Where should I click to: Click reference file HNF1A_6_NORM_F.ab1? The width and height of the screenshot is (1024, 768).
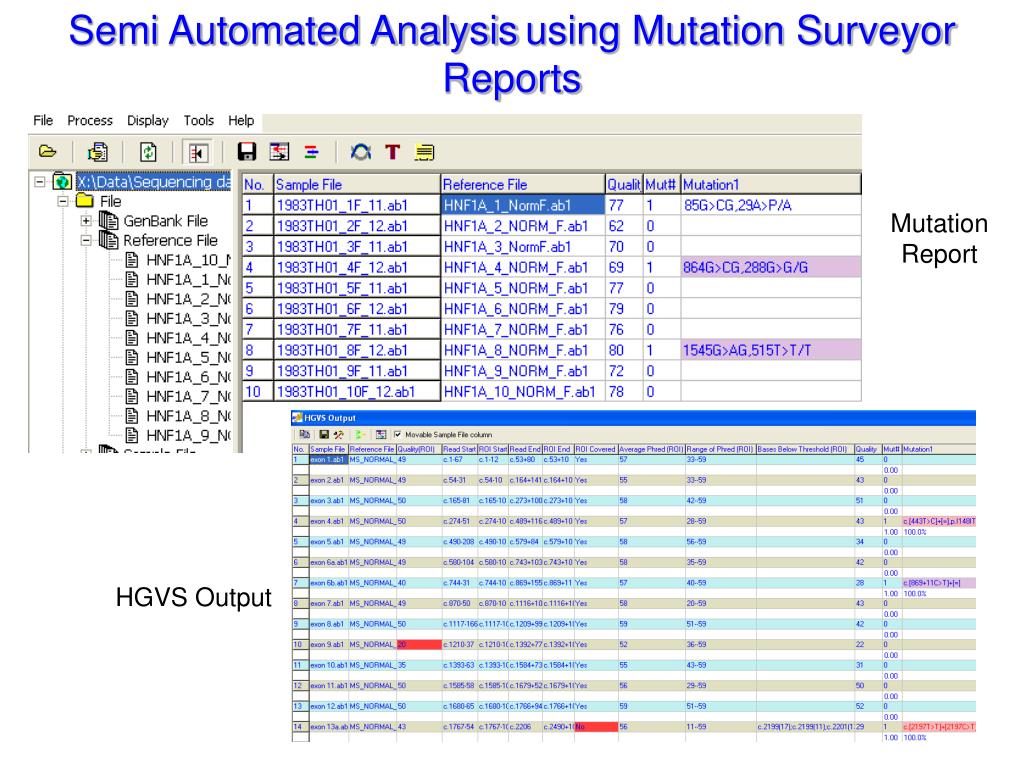point(522,309)
